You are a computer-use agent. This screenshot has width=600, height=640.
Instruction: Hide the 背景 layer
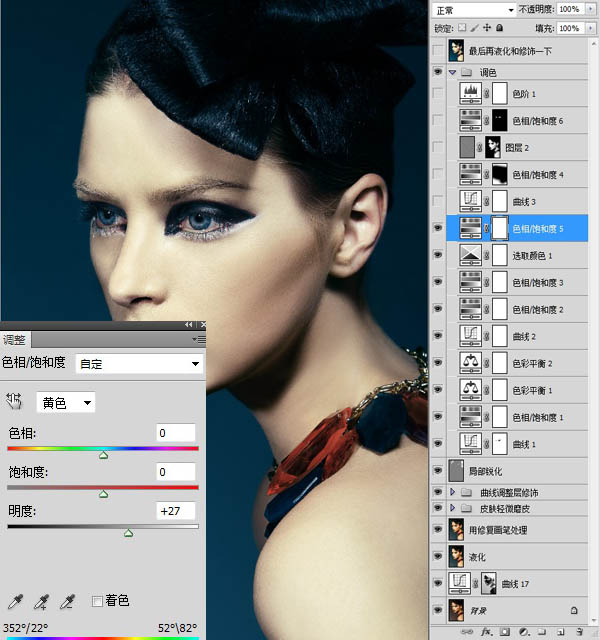[438, 607]
